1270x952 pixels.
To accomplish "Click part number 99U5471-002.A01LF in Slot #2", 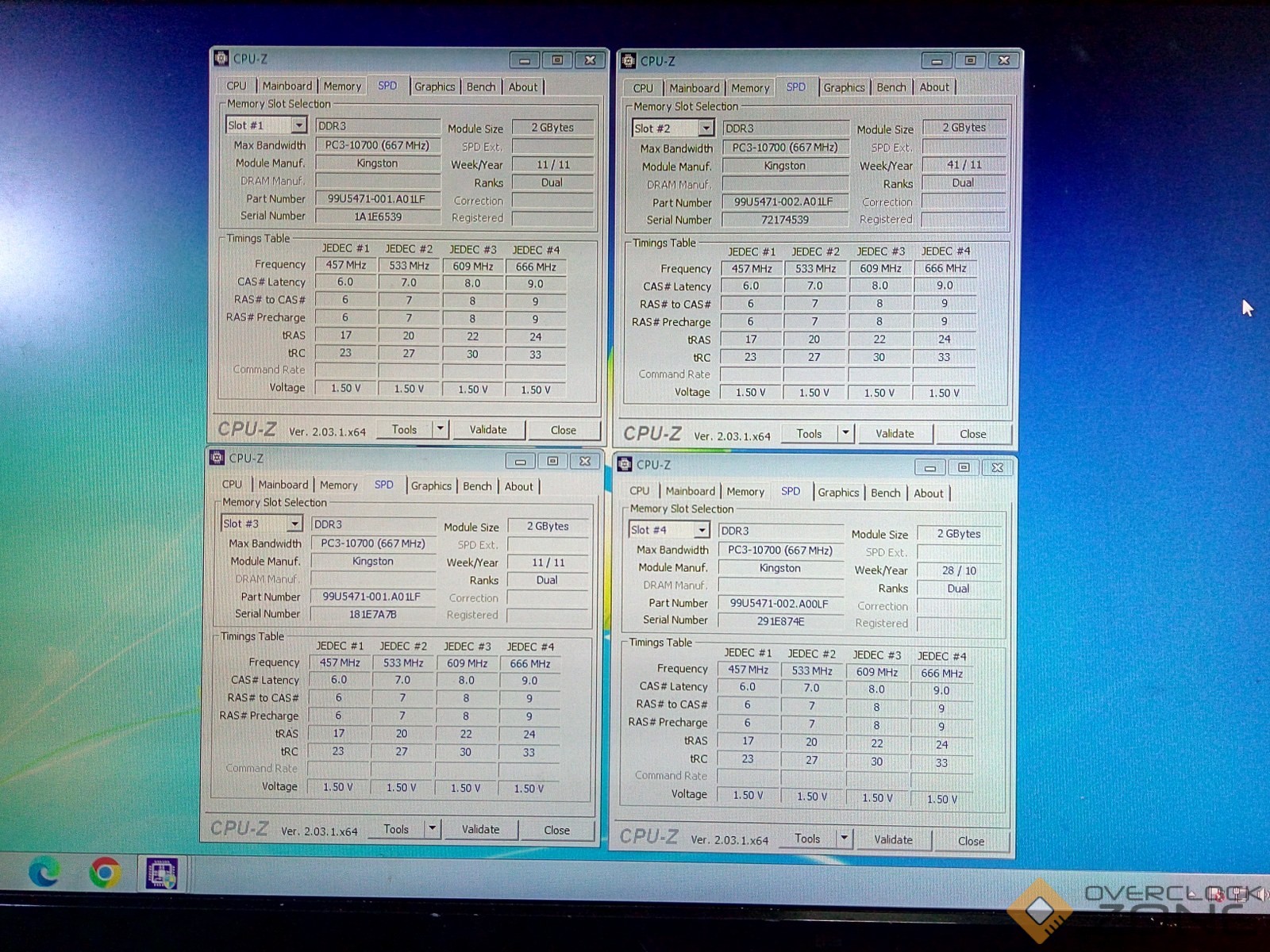I will point(785,202).
